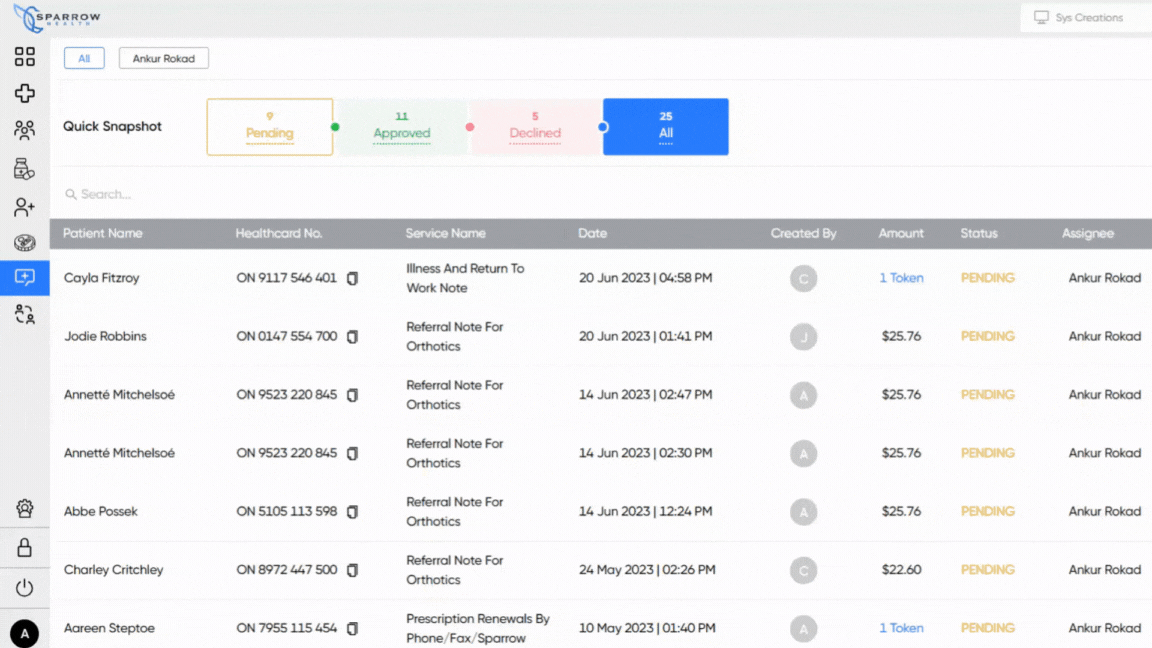1152x648 pixels.
Task: Select the Approved status card
Action: tap(402, 127)
